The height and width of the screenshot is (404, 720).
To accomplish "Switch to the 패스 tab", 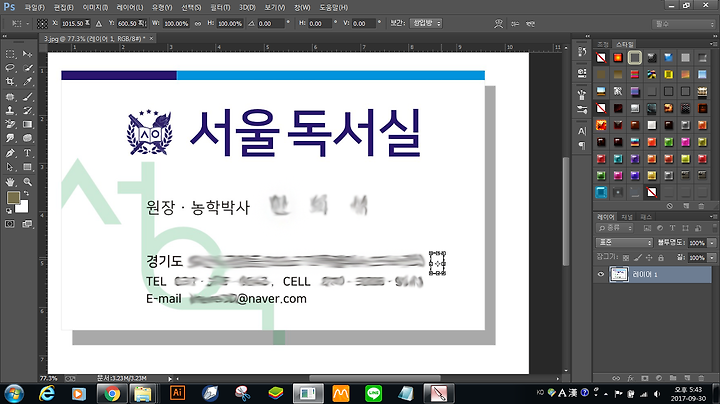I will tap(646, 217).
